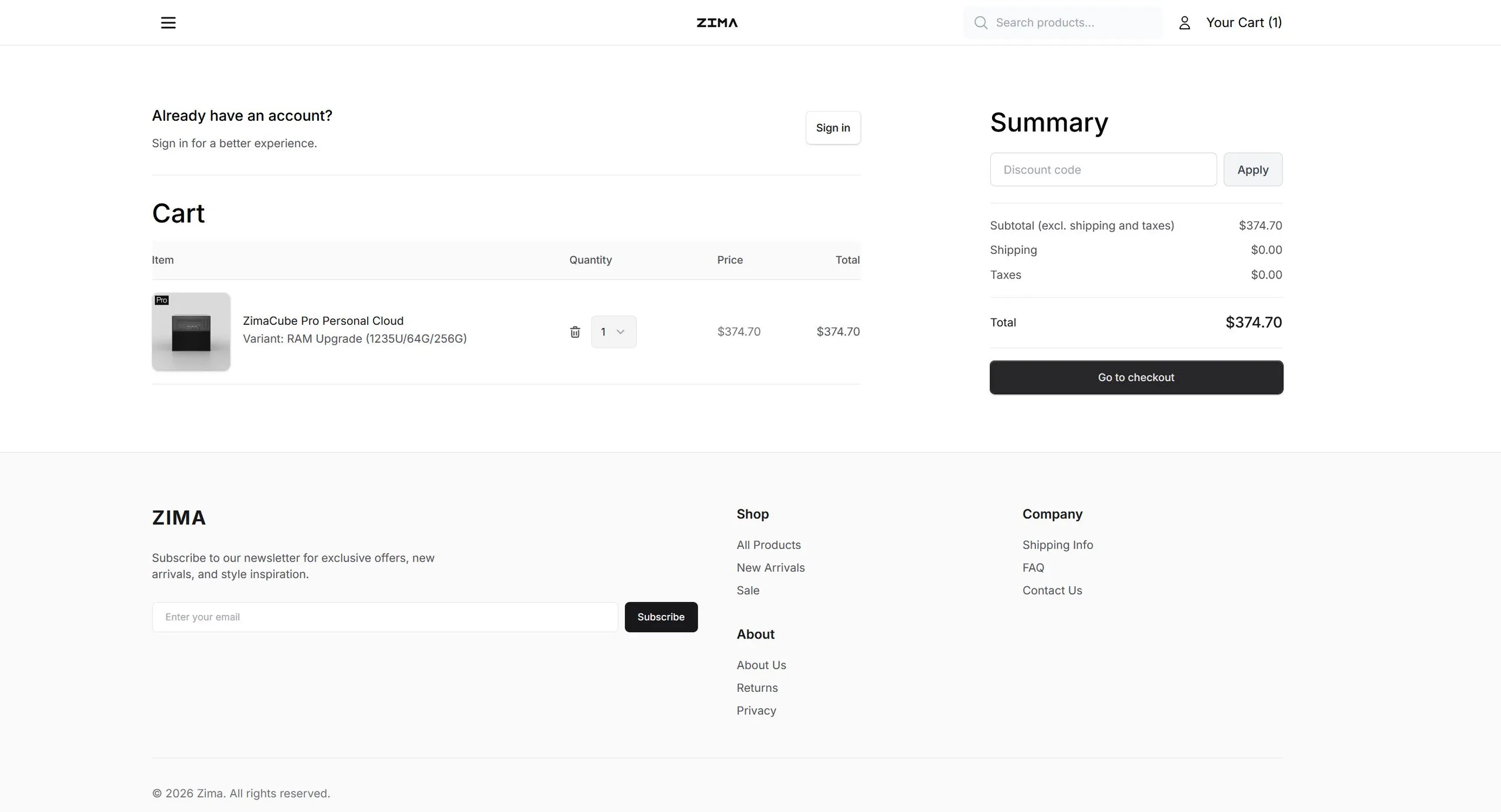Screen dimensions: 1501x812
Task: Open the quantity dropdown for ZimaCube Pro
Action: pos(613,332)
